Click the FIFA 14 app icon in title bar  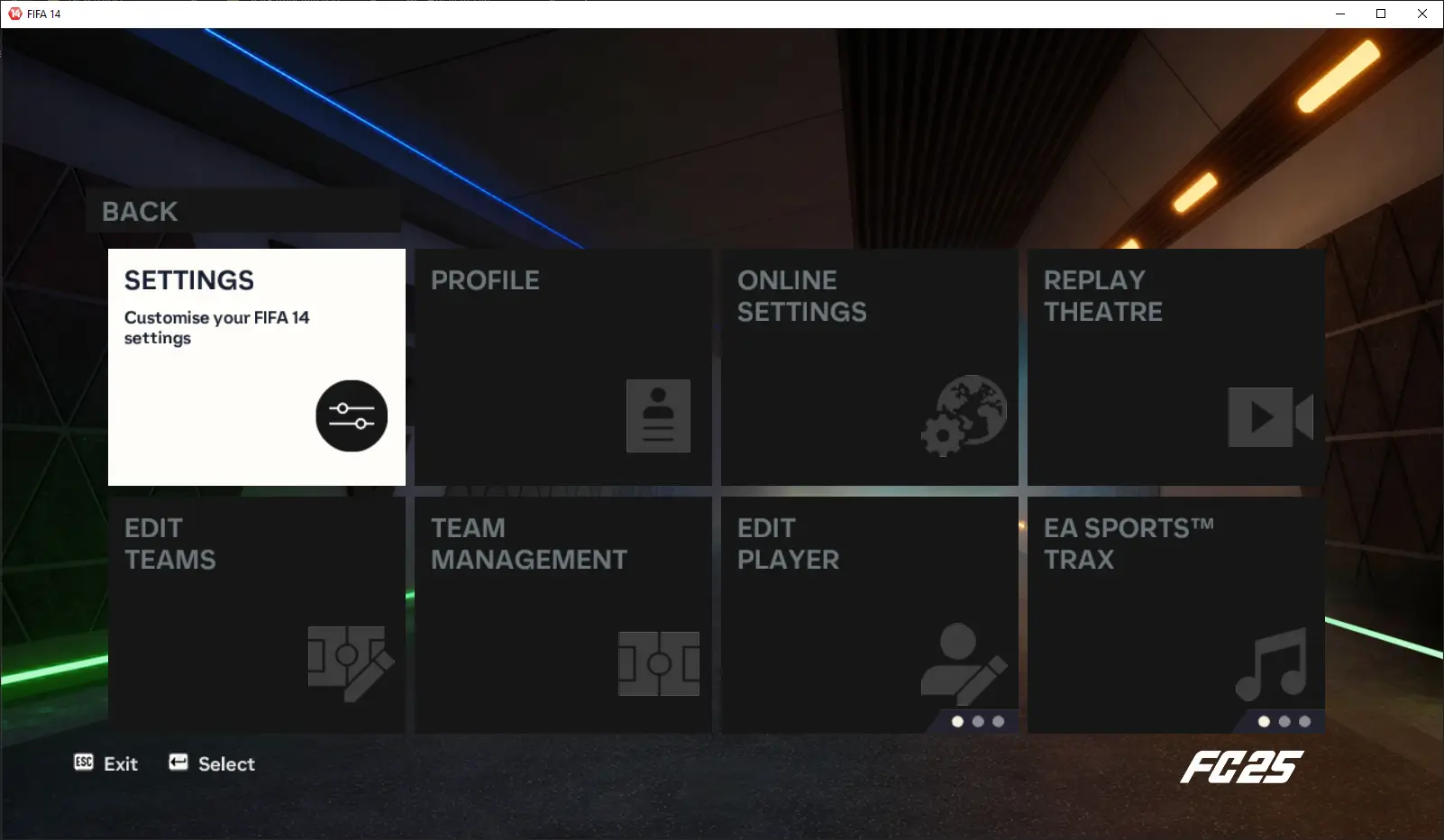[x=15, y=14]
